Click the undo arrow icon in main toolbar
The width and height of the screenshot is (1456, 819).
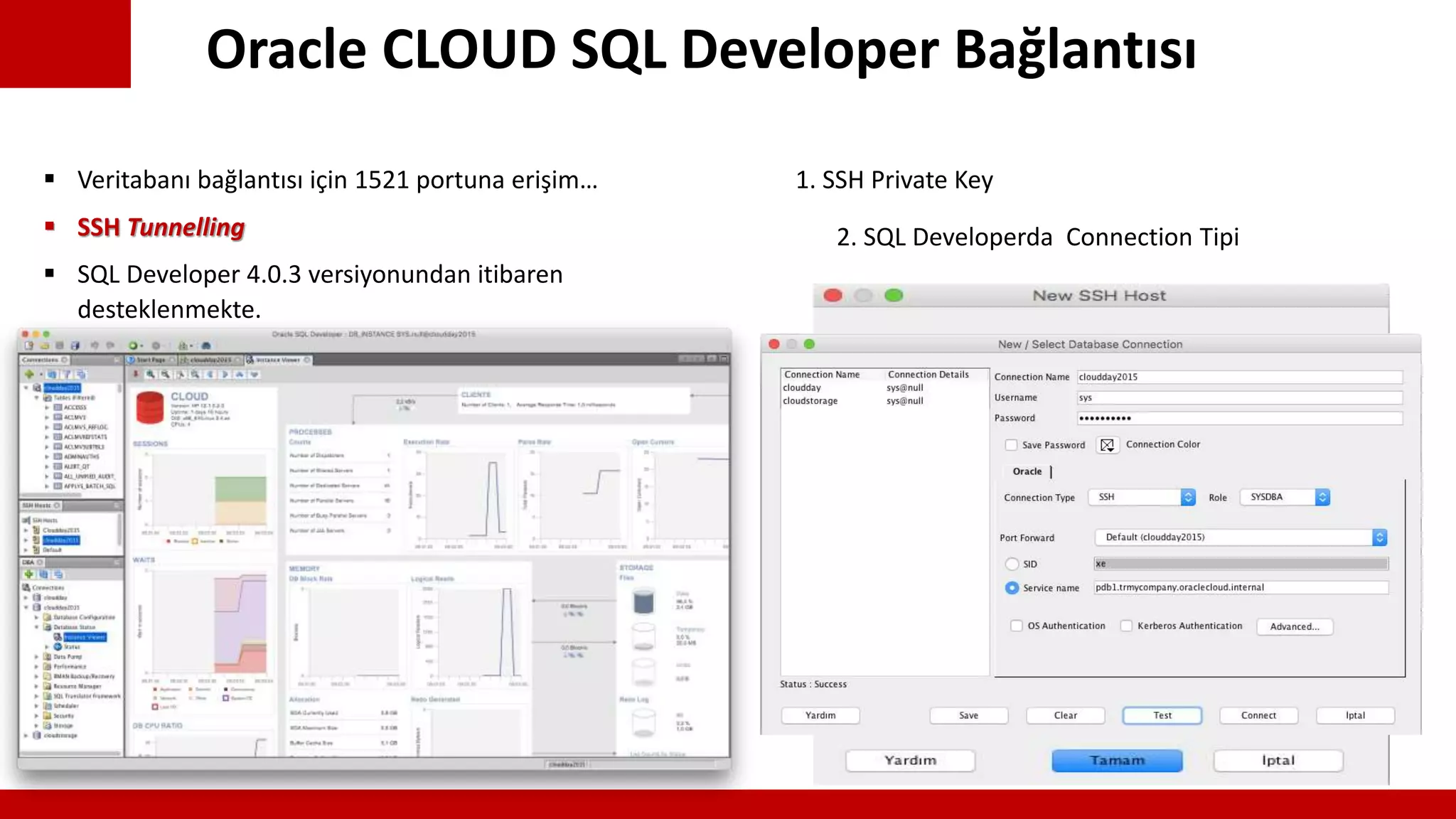pos(94,346)
